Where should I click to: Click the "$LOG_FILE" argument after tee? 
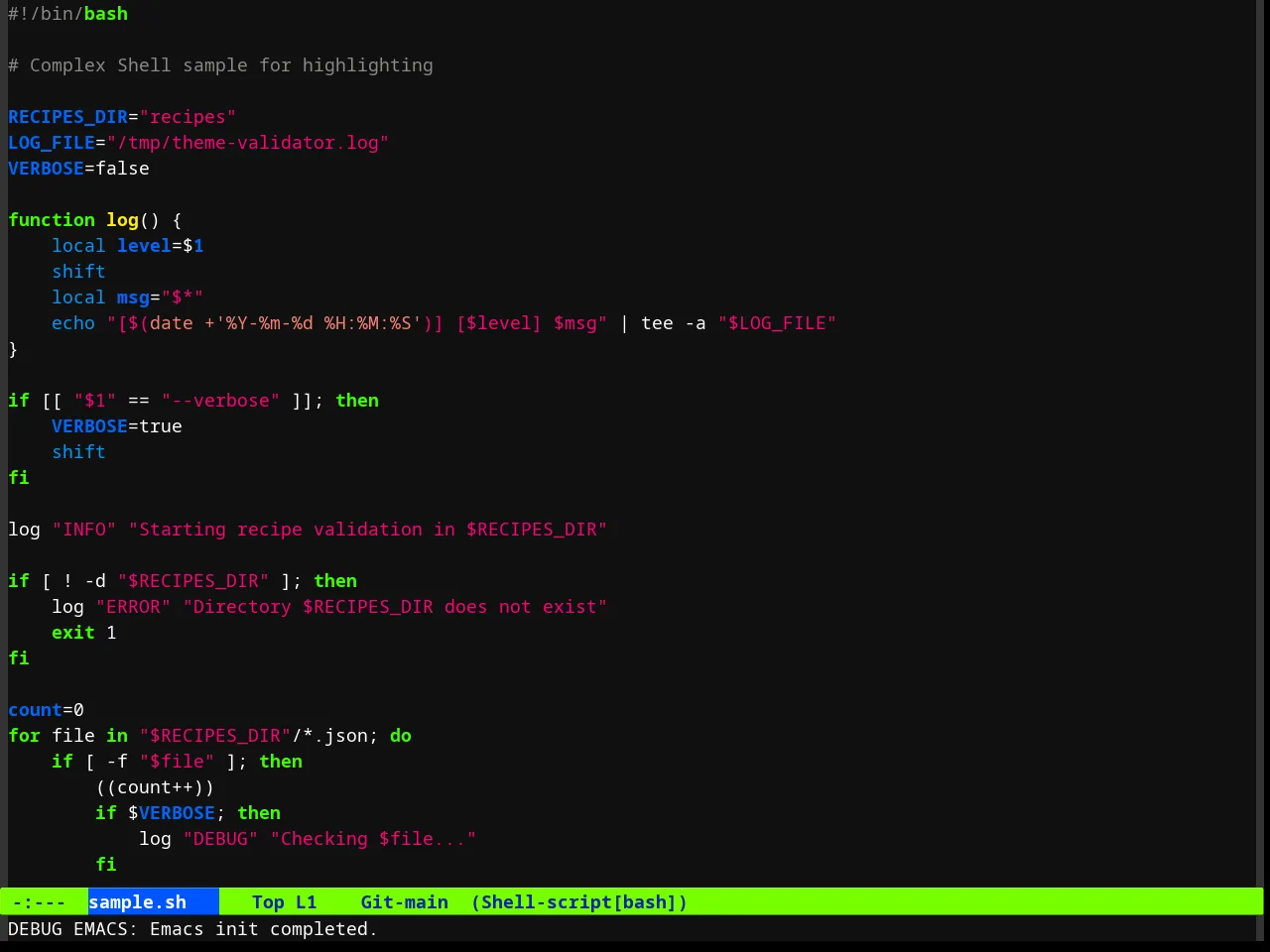777,323
